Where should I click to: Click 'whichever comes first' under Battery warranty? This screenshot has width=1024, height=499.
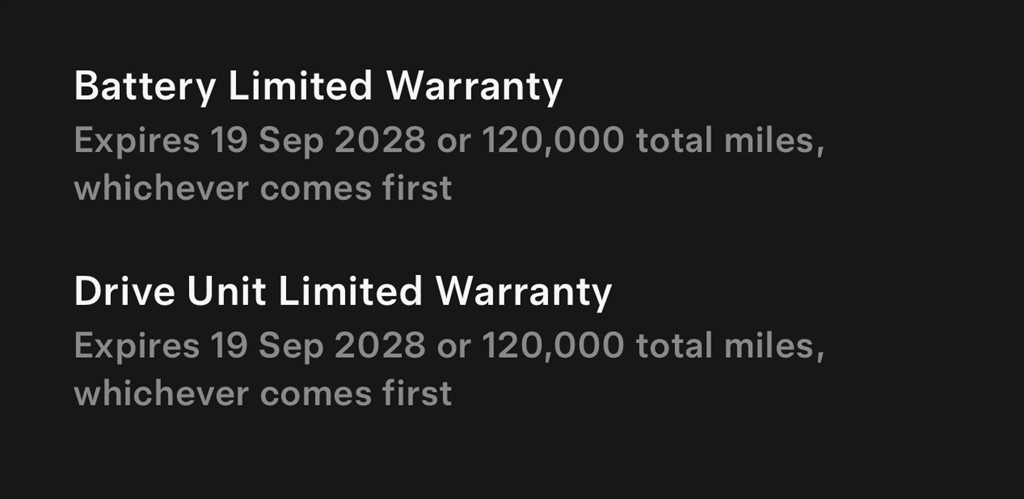coord(262,187)
